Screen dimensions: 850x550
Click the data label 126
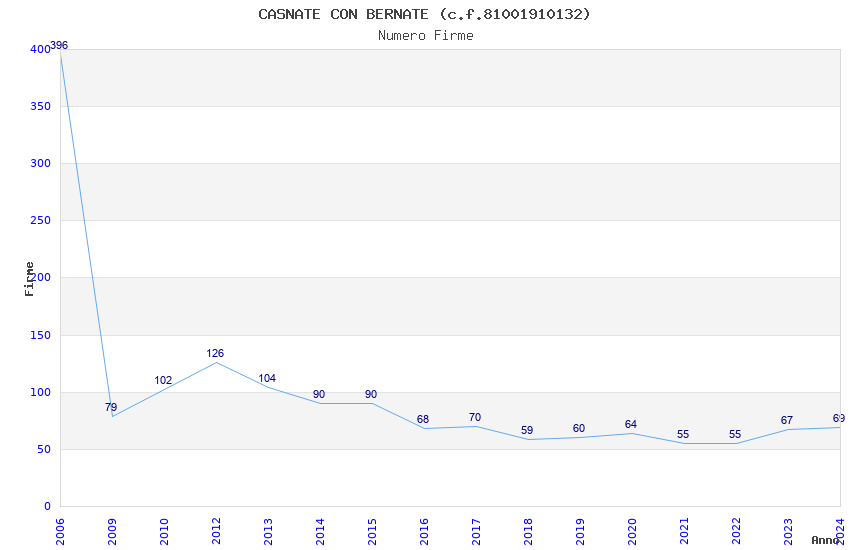(215, 353)
